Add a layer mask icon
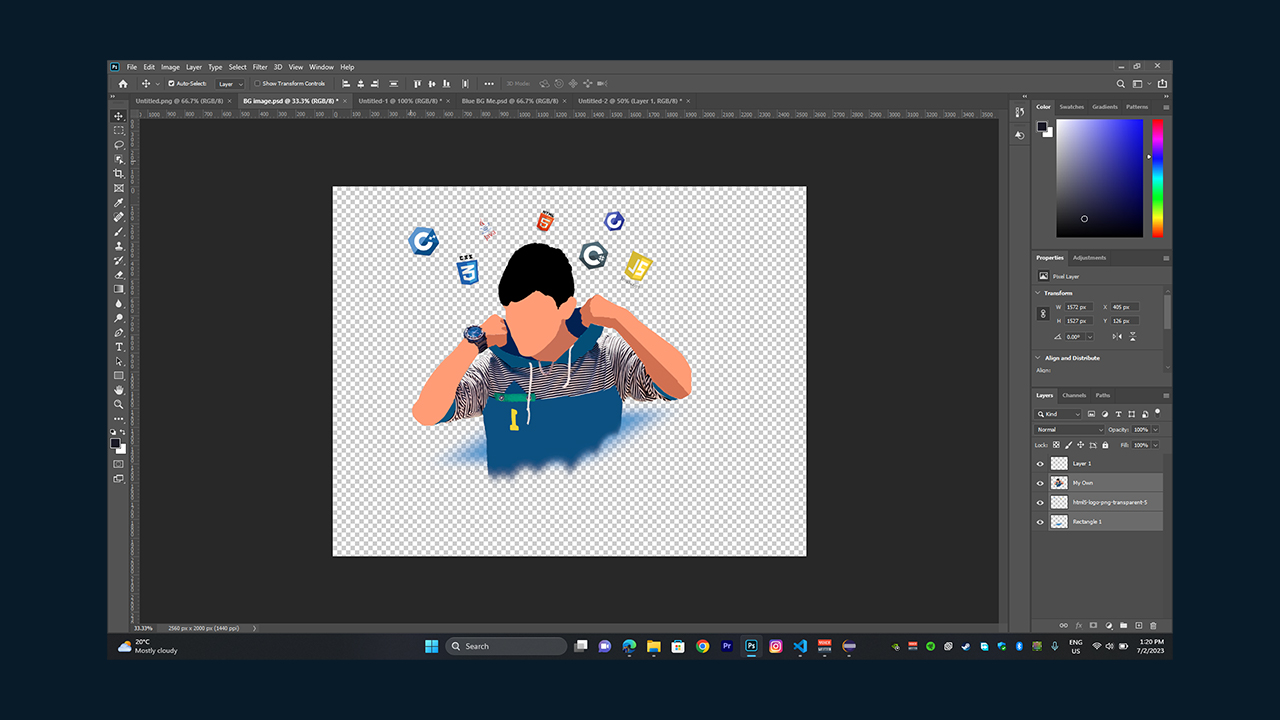 click(1093, 625)
